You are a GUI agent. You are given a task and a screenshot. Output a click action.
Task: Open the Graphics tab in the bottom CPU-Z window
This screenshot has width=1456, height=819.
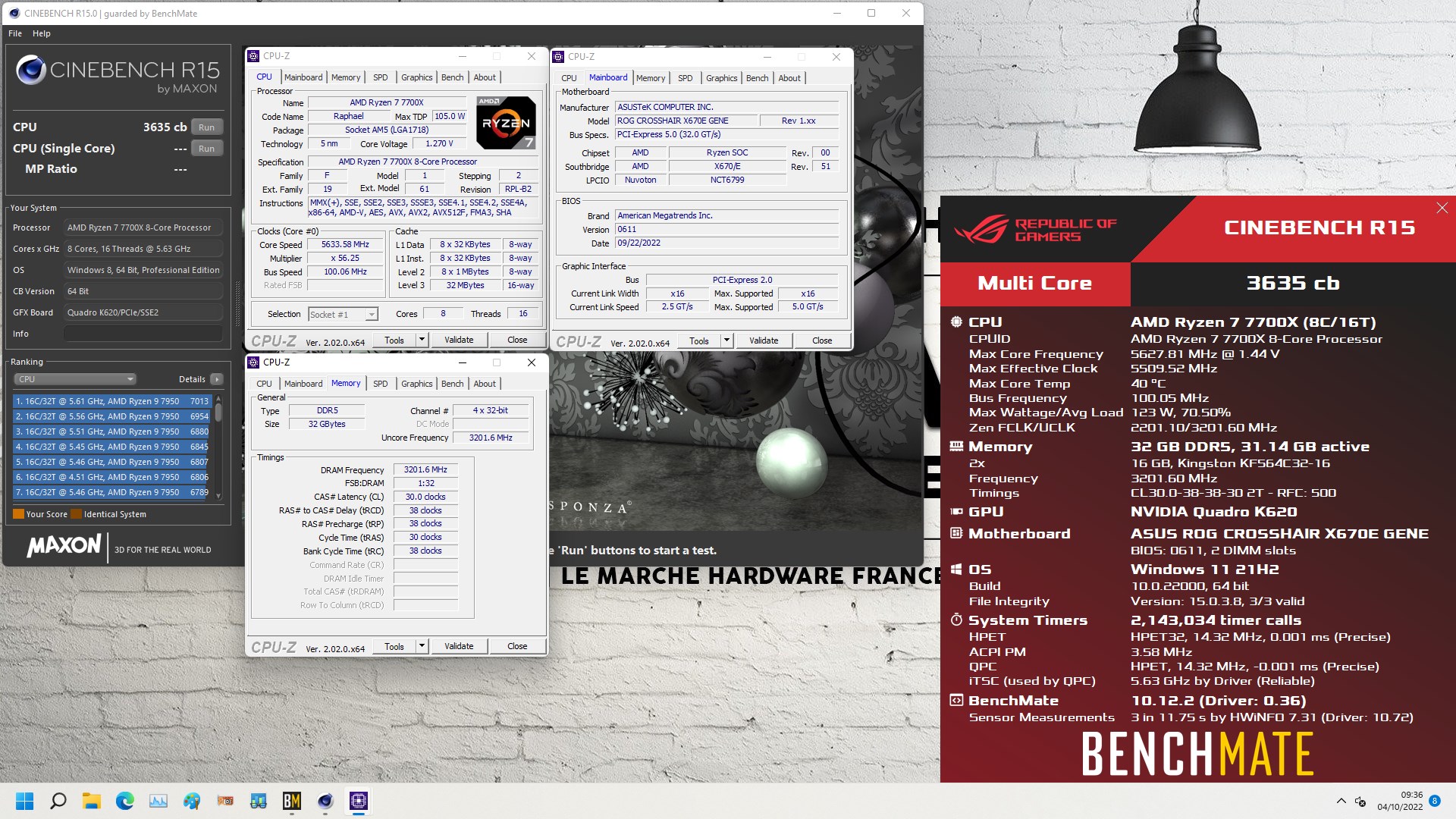[417, 384]
